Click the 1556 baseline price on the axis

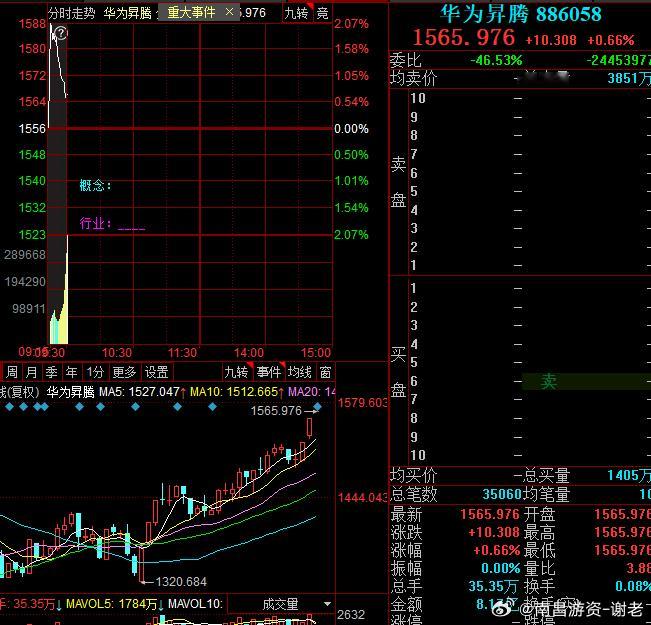point(32,129)
